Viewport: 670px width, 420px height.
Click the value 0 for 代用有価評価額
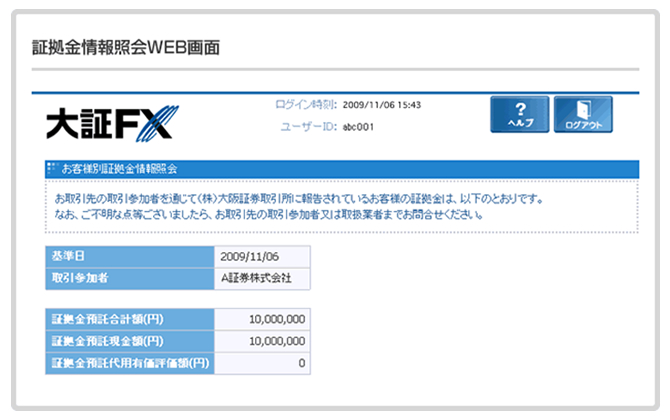click(x=262, y=364)
